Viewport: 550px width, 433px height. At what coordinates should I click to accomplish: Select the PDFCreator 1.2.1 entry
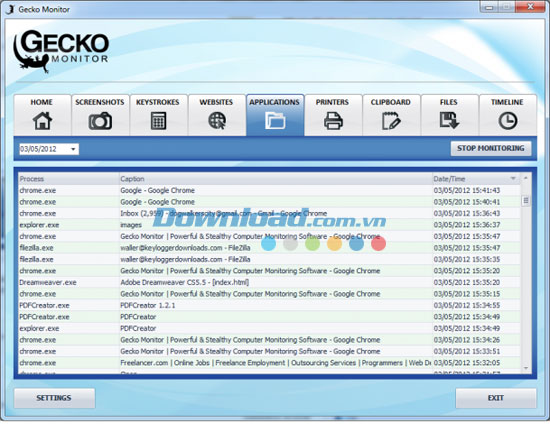[x=148, y=305]
